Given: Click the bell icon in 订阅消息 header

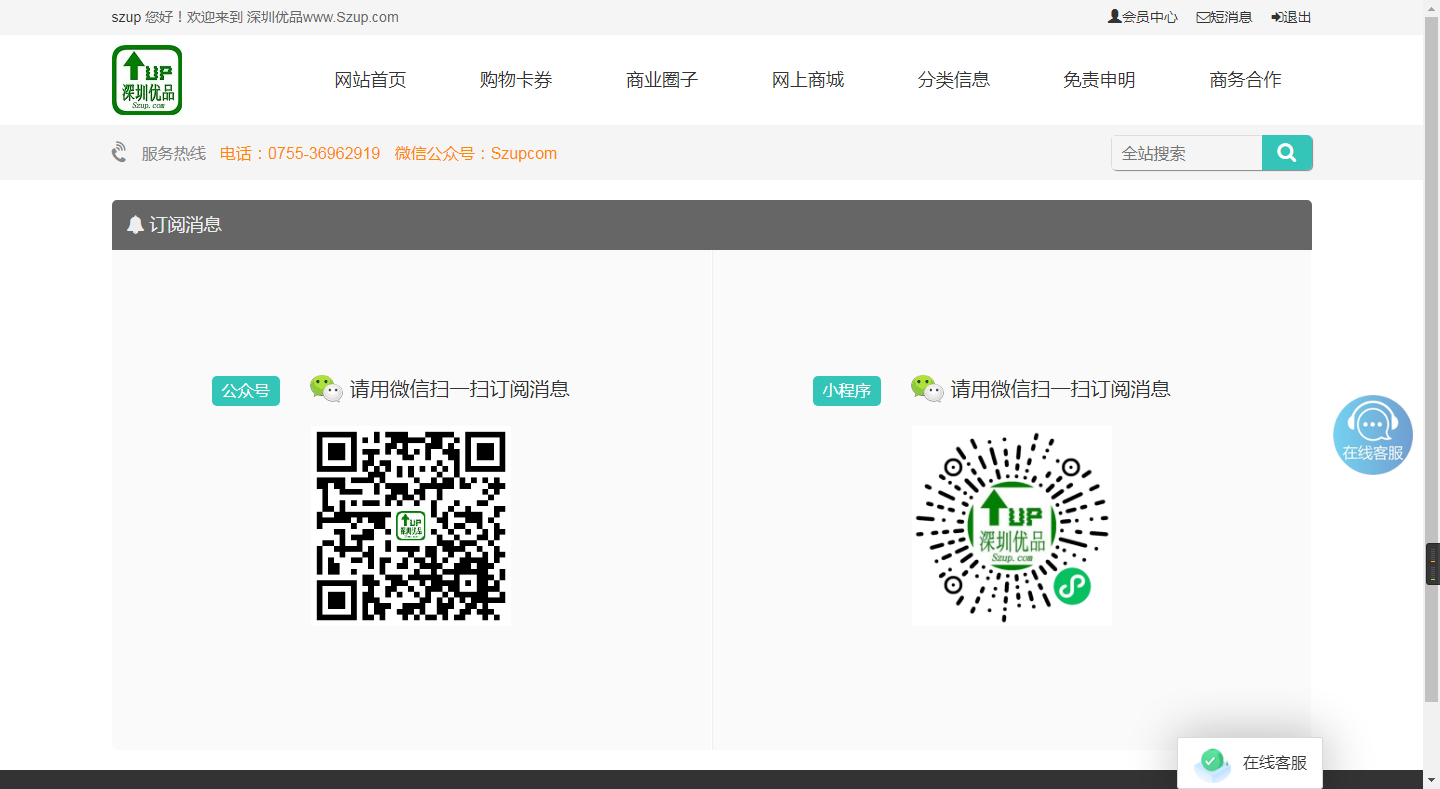Looking at the screenshot, I should point(135,225).
